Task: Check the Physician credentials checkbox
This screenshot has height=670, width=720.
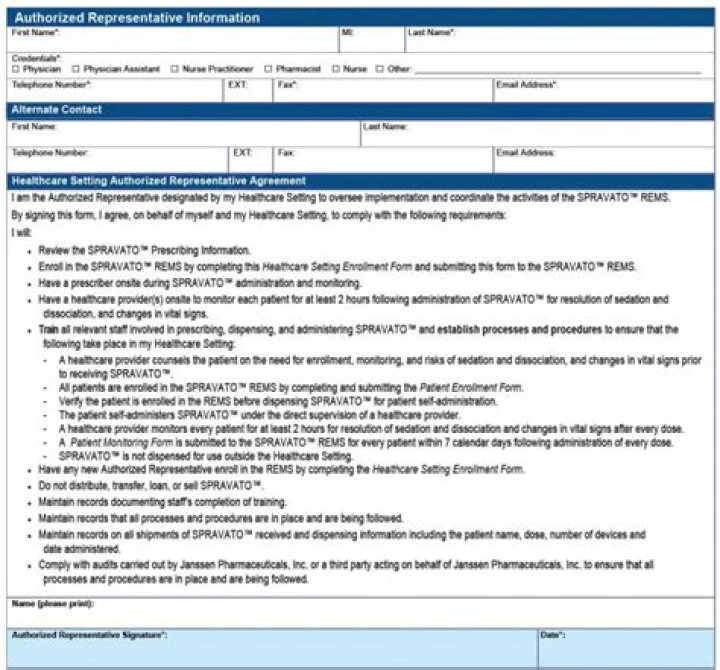Action: [x=16, y=69]
